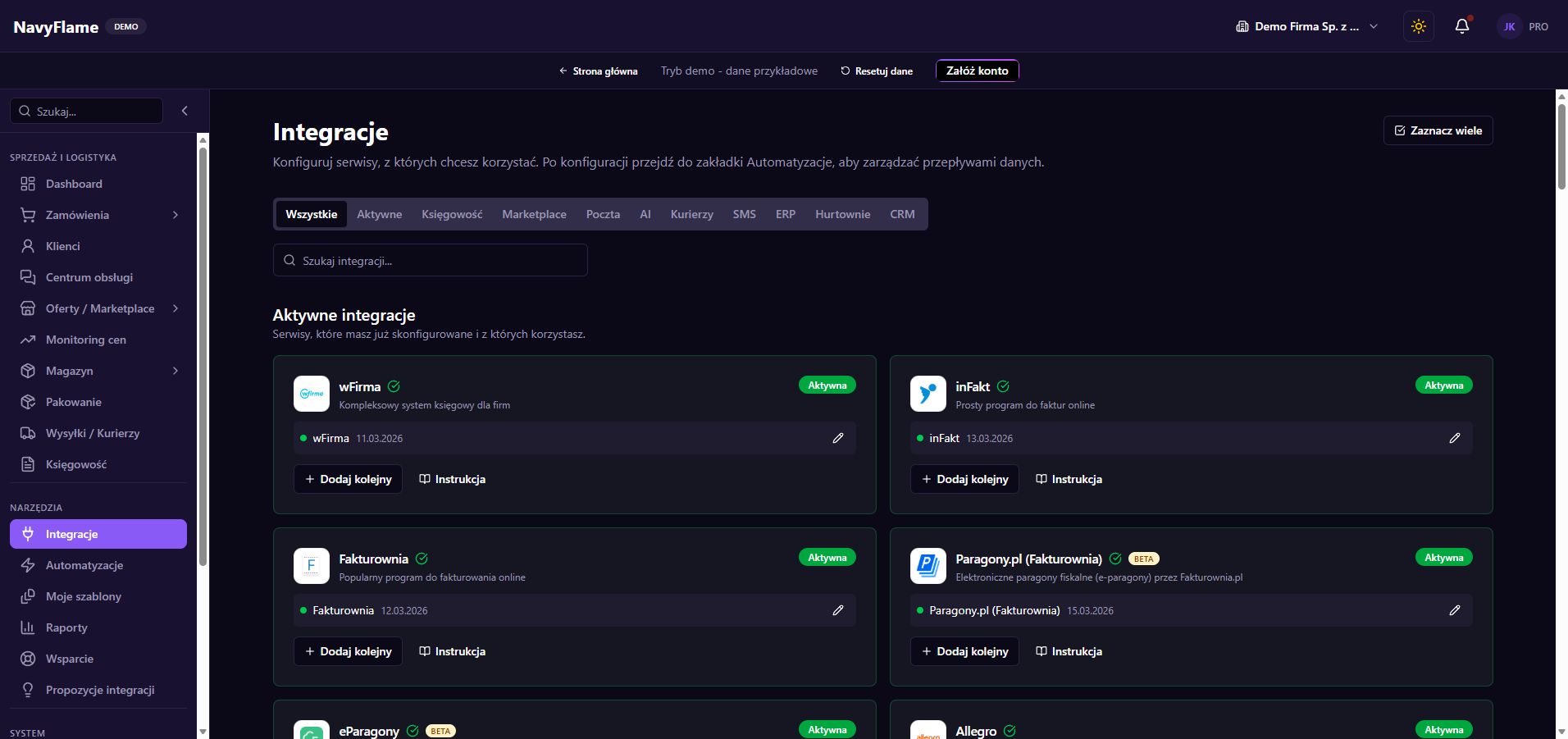Expand the Zamówienia submenu arrow

point(175,215)
